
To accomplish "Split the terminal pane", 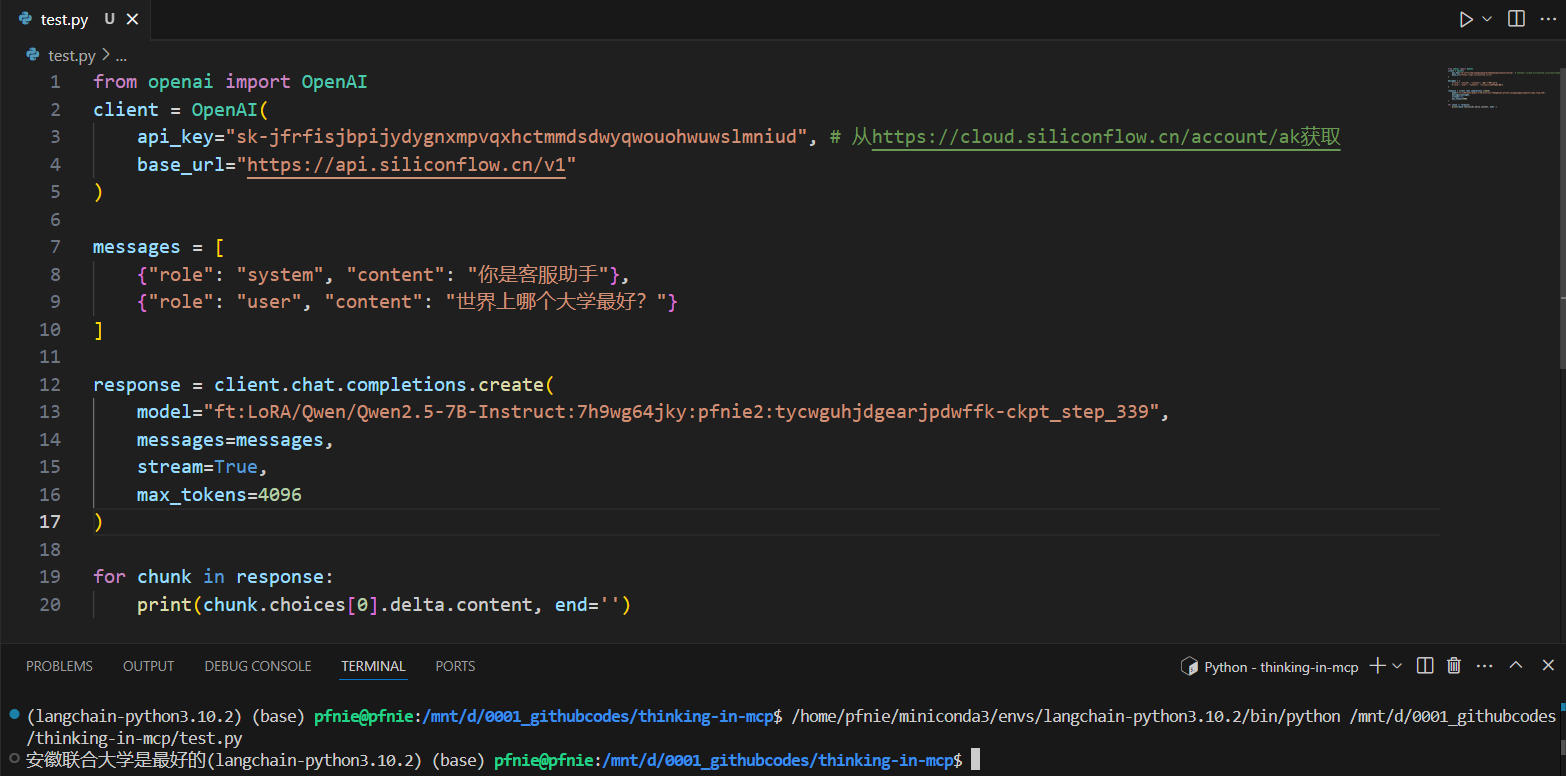I will [1426, 666].
